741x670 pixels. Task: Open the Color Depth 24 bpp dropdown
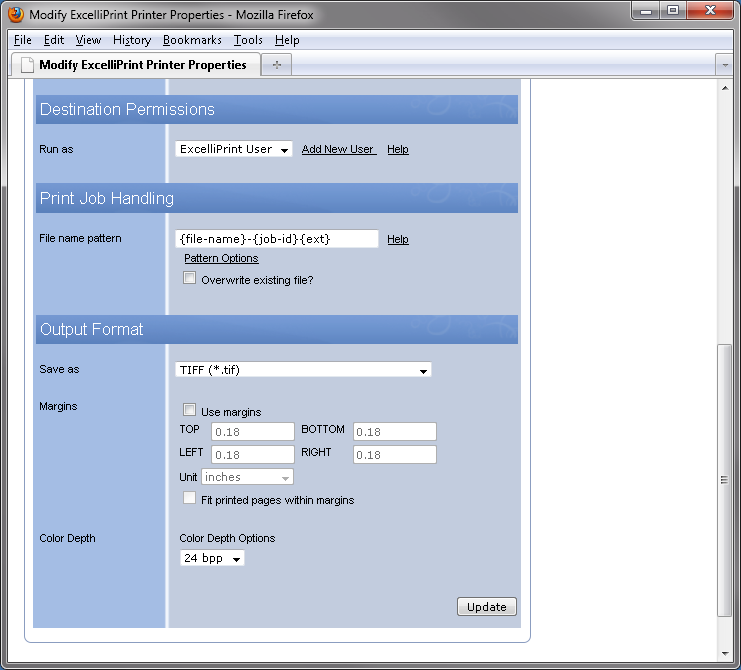212,558
